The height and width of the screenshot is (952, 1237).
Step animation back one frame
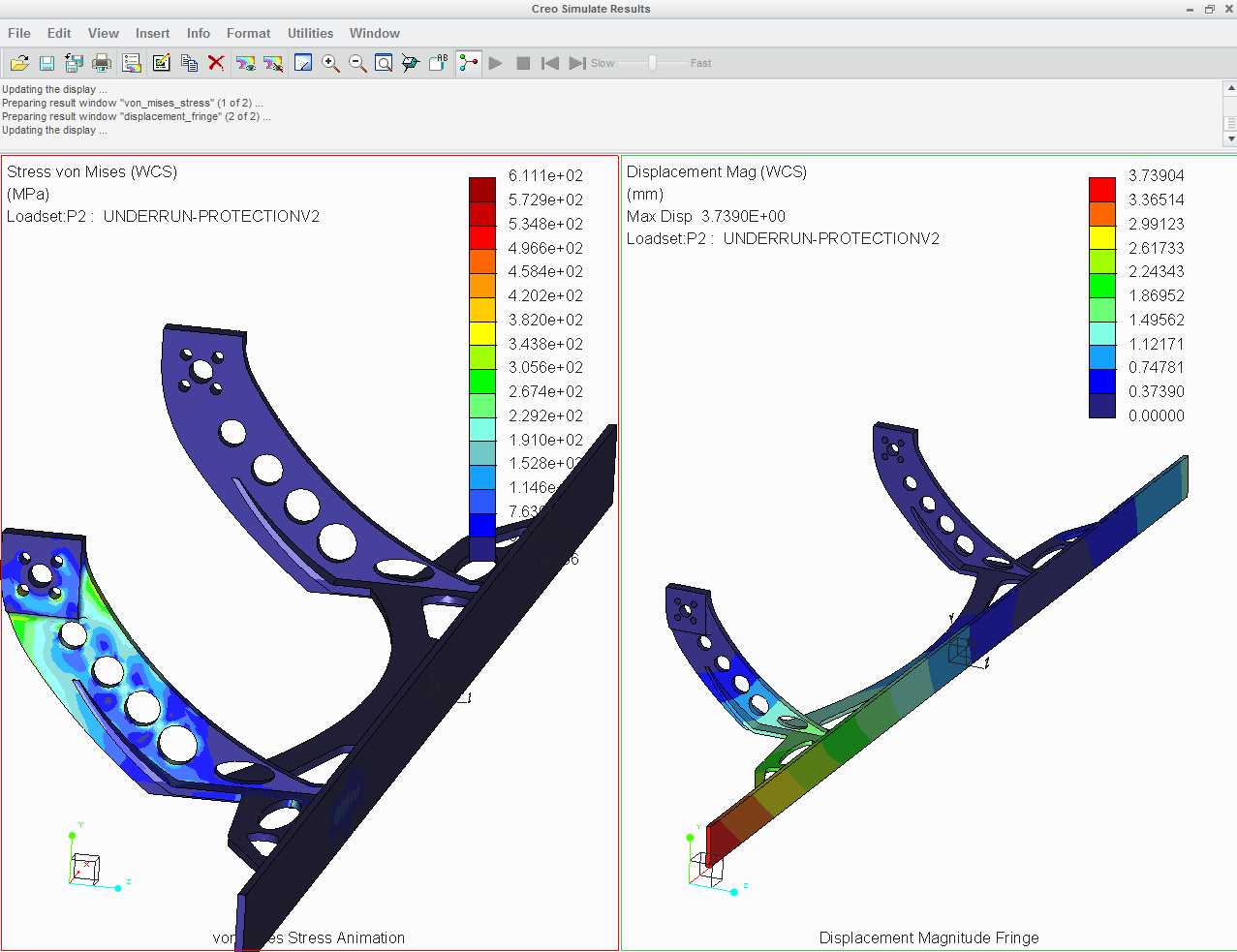coord(550,63)
